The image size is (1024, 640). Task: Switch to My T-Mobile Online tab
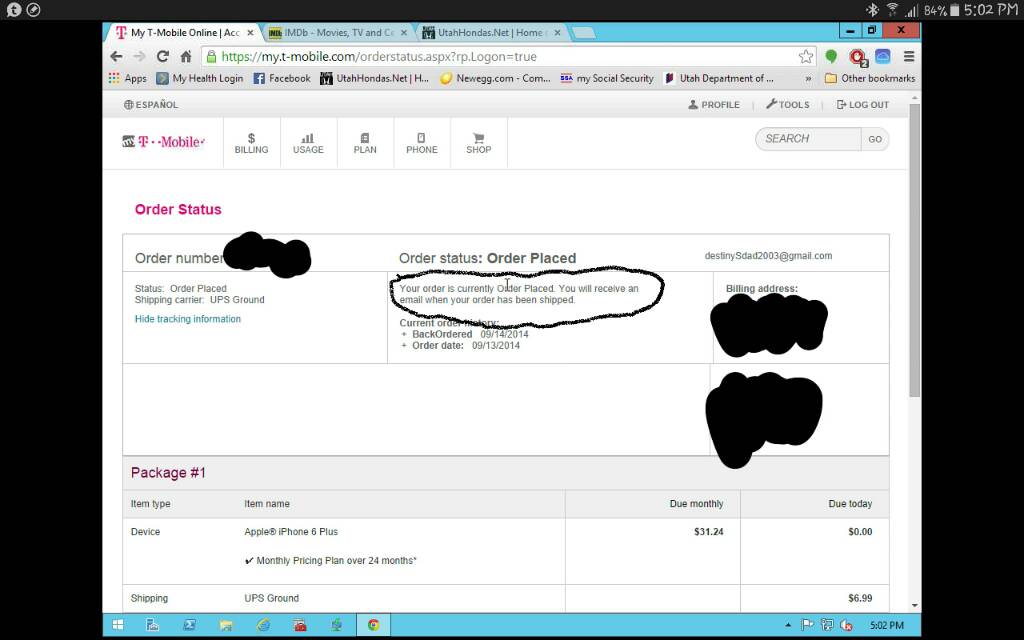183,33
